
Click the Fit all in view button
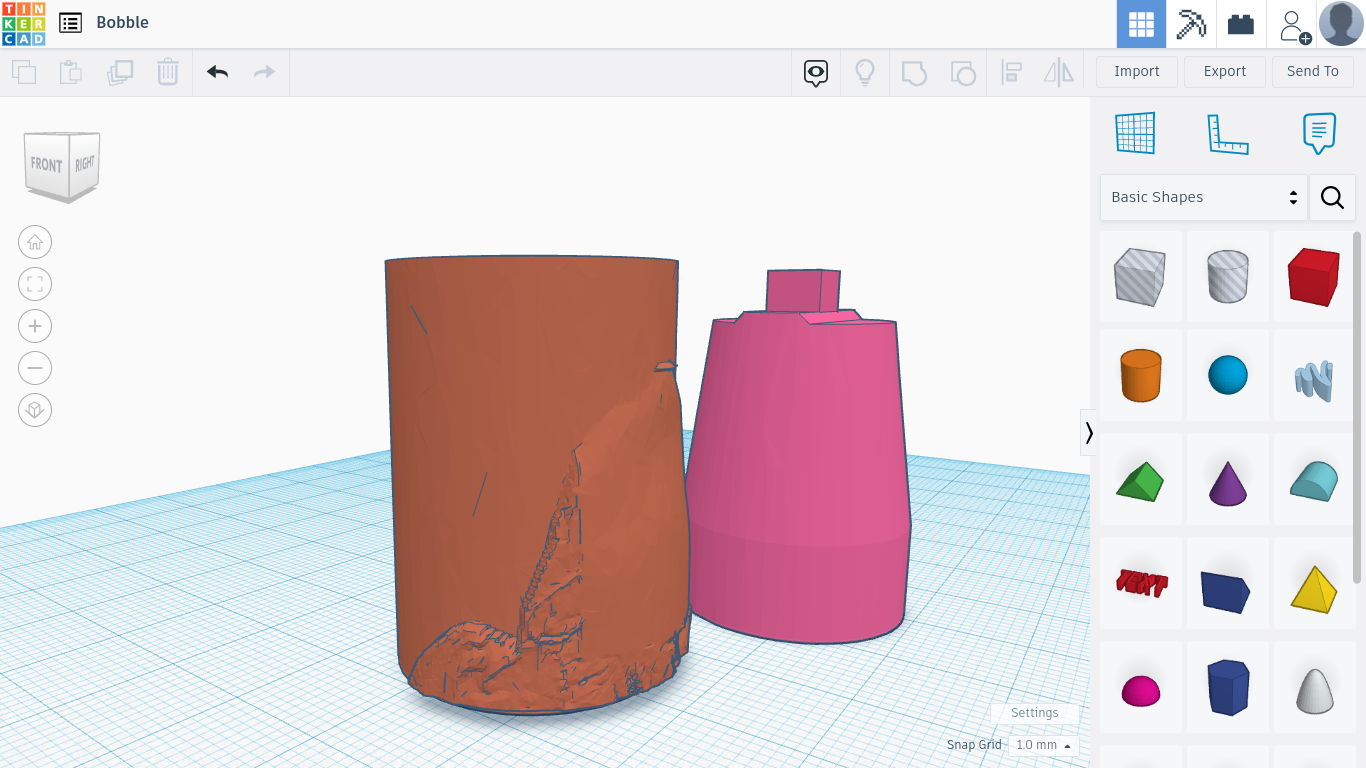tap(35, 284)
